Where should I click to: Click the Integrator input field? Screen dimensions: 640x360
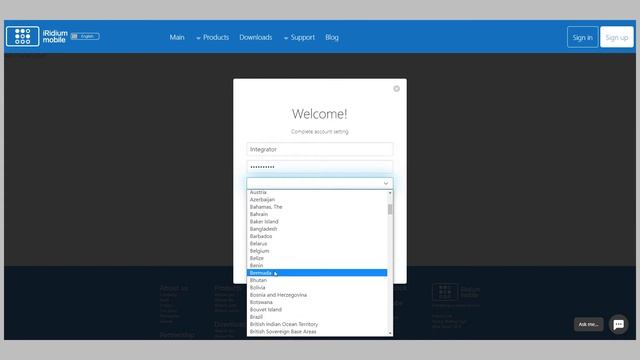320,149
